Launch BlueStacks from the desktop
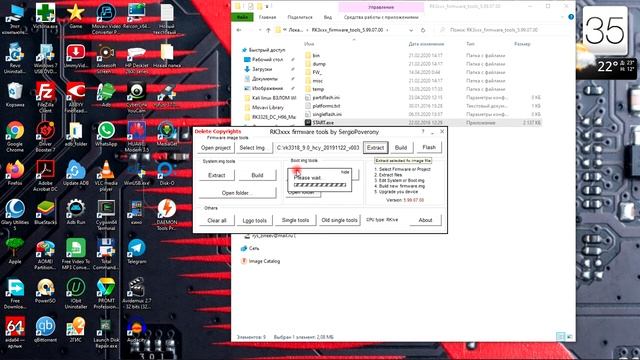 [45, 212]
